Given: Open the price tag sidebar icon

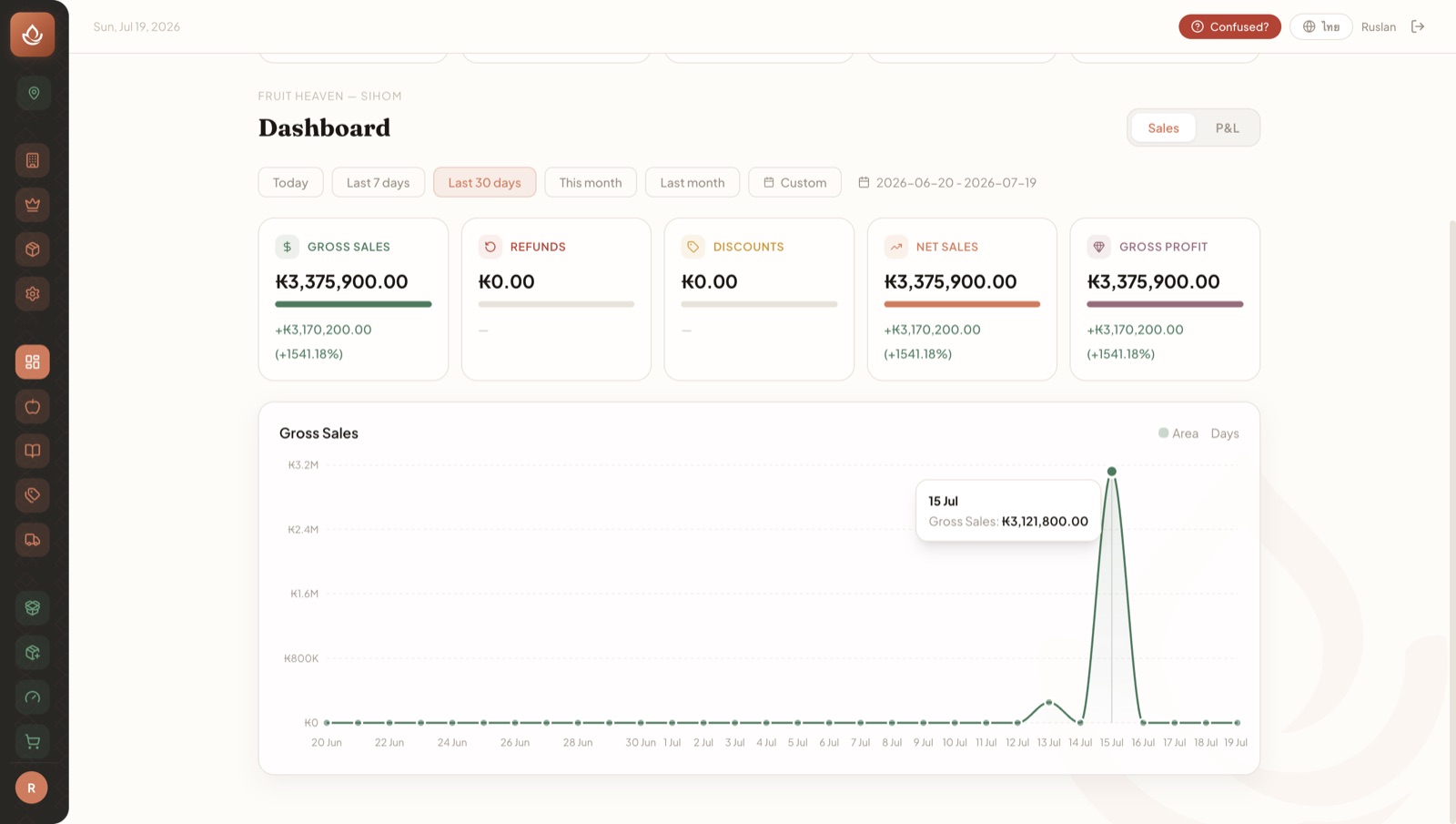Looking at the screenshot, I should tap(33, 495).
